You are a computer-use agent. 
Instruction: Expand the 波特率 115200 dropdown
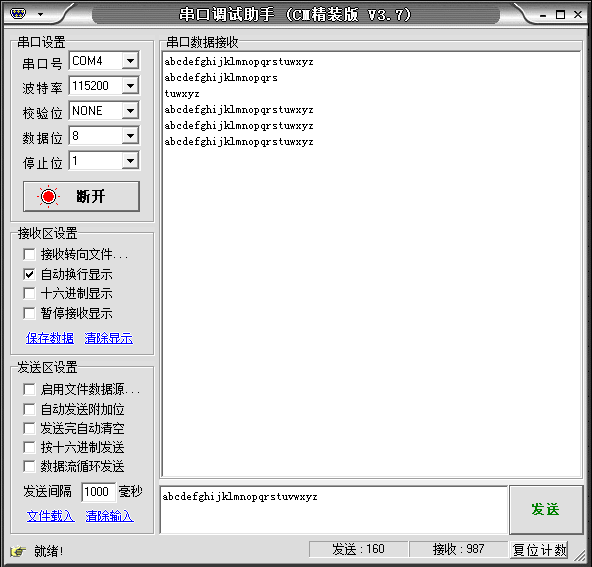pyautogui.click(x=130, y=86)
